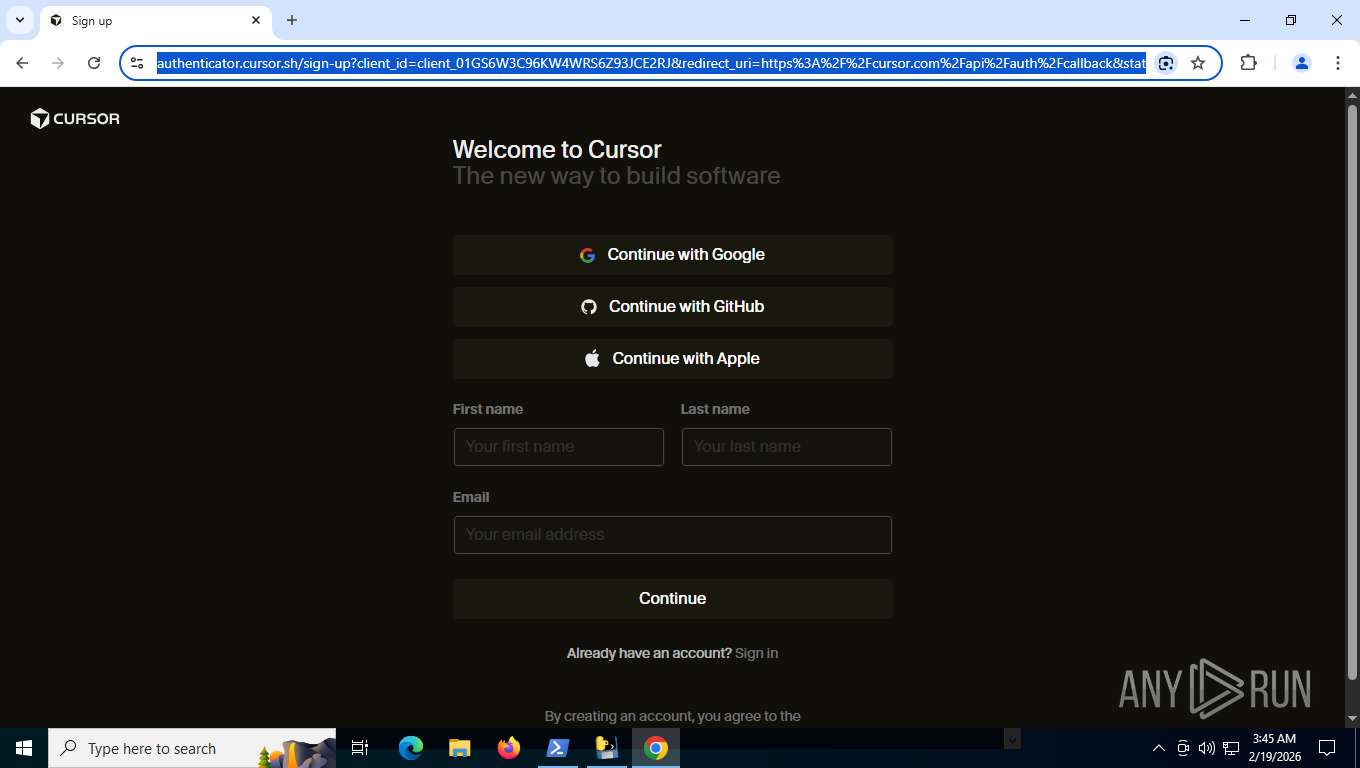
Task: Open Task View on the taskbar
Action: click(x=360, y=748)
